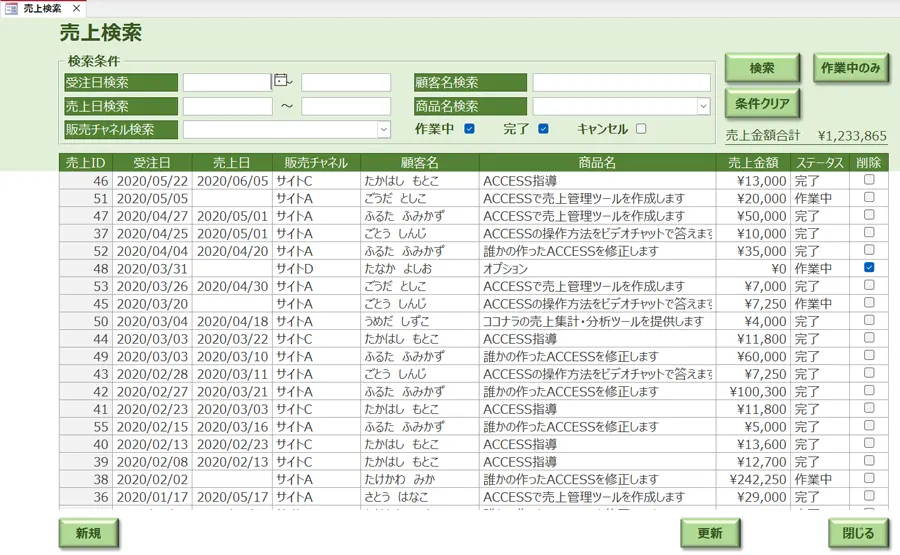Expand the 販売チャネル検索 dropdown list
Image resolution: width=900 pixels, height=555 pixels.
point(383,130)
